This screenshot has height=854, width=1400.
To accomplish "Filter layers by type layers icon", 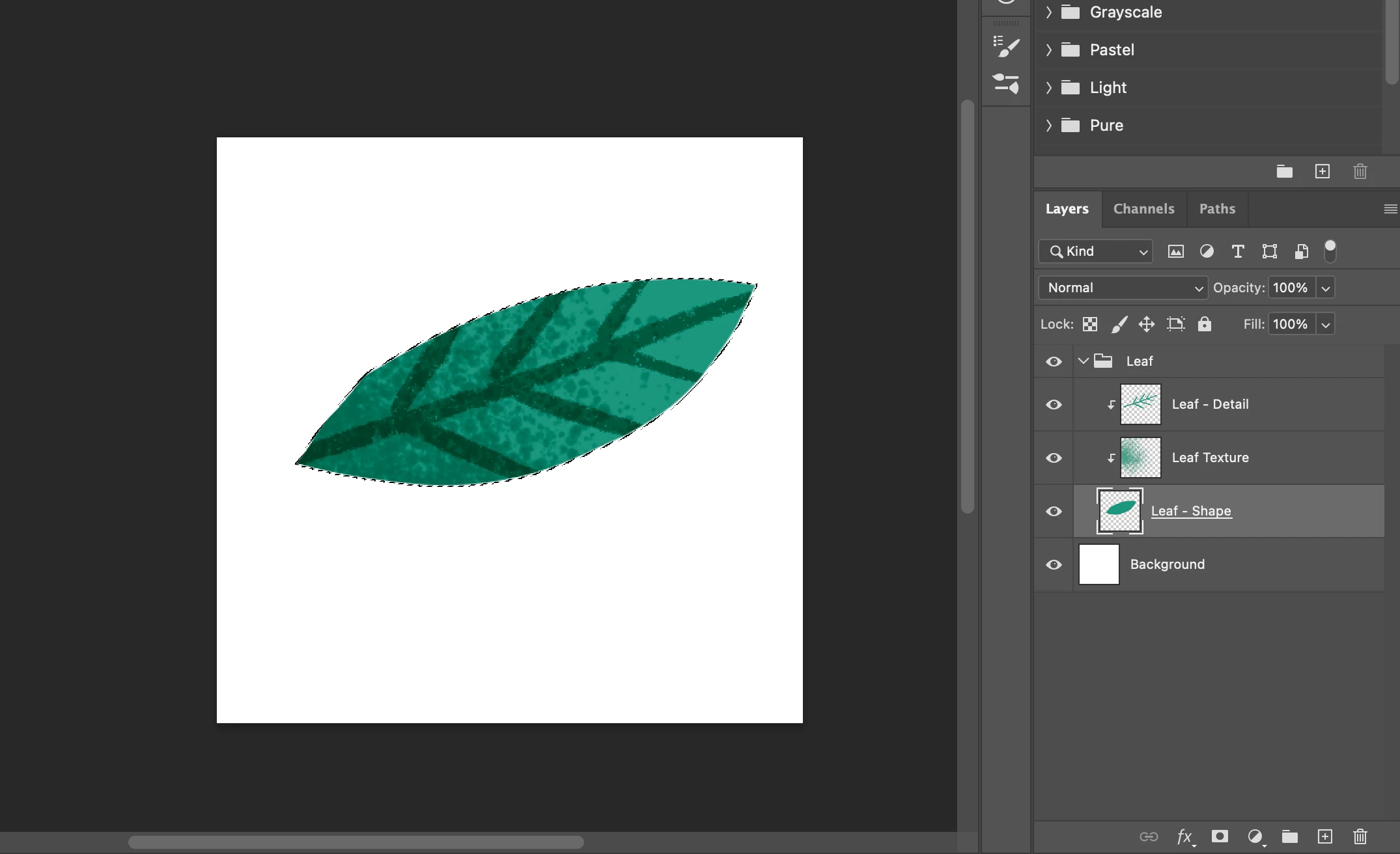I will coord(1238,251).
